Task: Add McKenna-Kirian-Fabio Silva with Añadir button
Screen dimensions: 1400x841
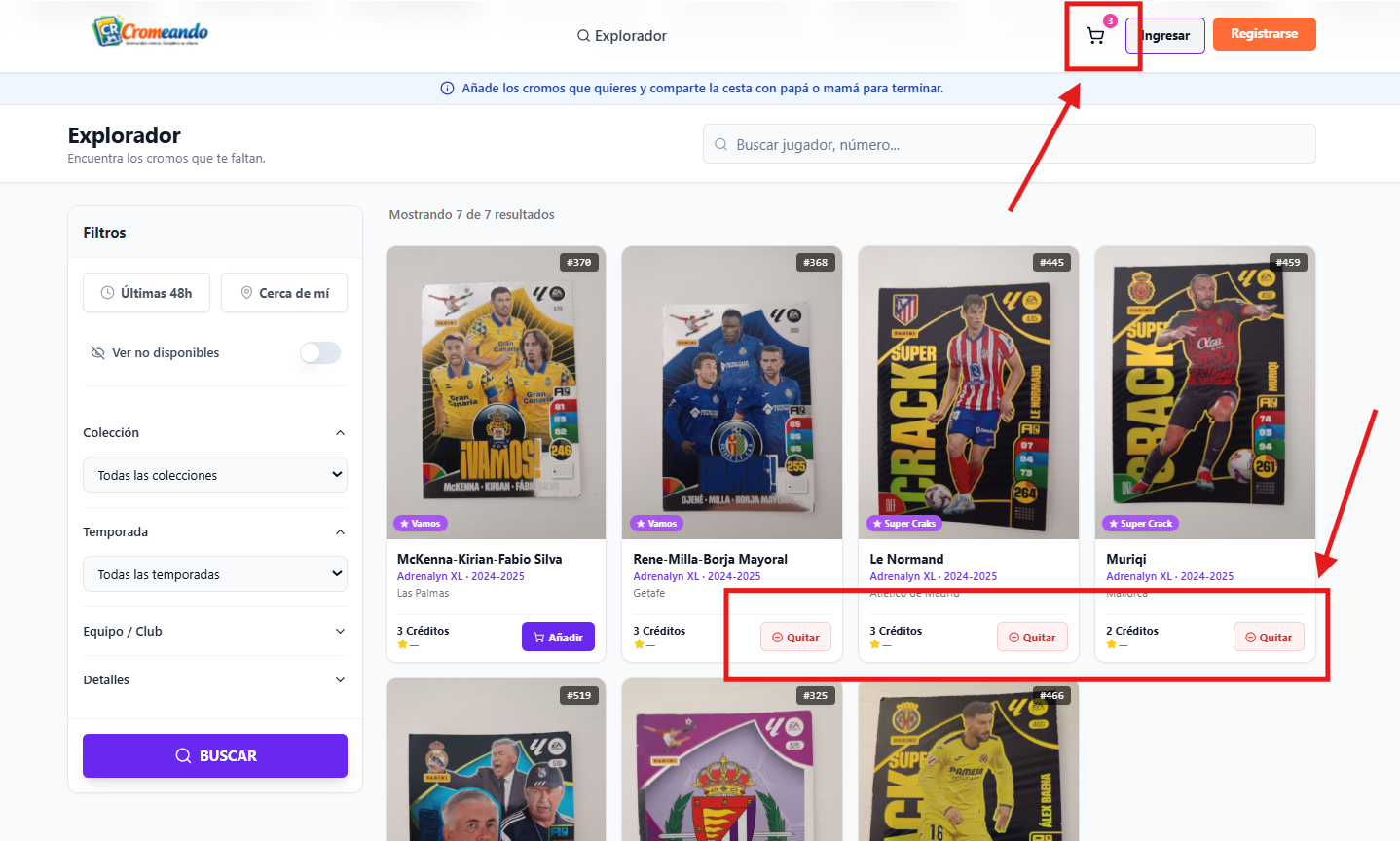Action: (x=558, y=638)
